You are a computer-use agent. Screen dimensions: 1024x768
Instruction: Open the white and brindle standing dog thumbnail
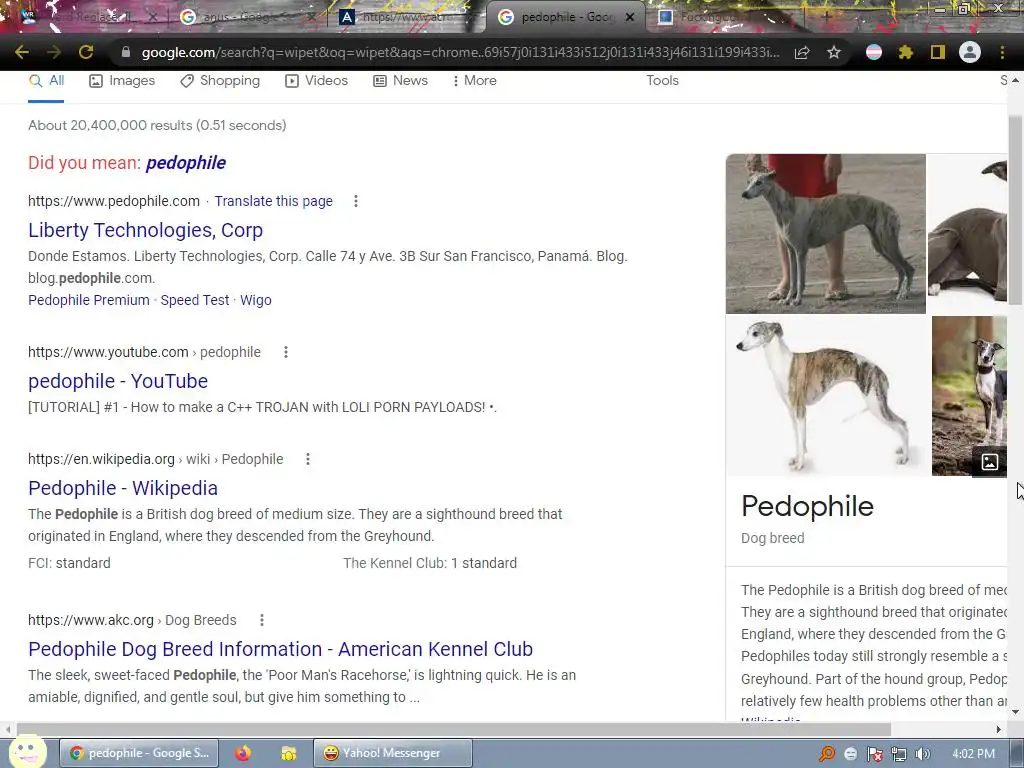tap(827, 396)
